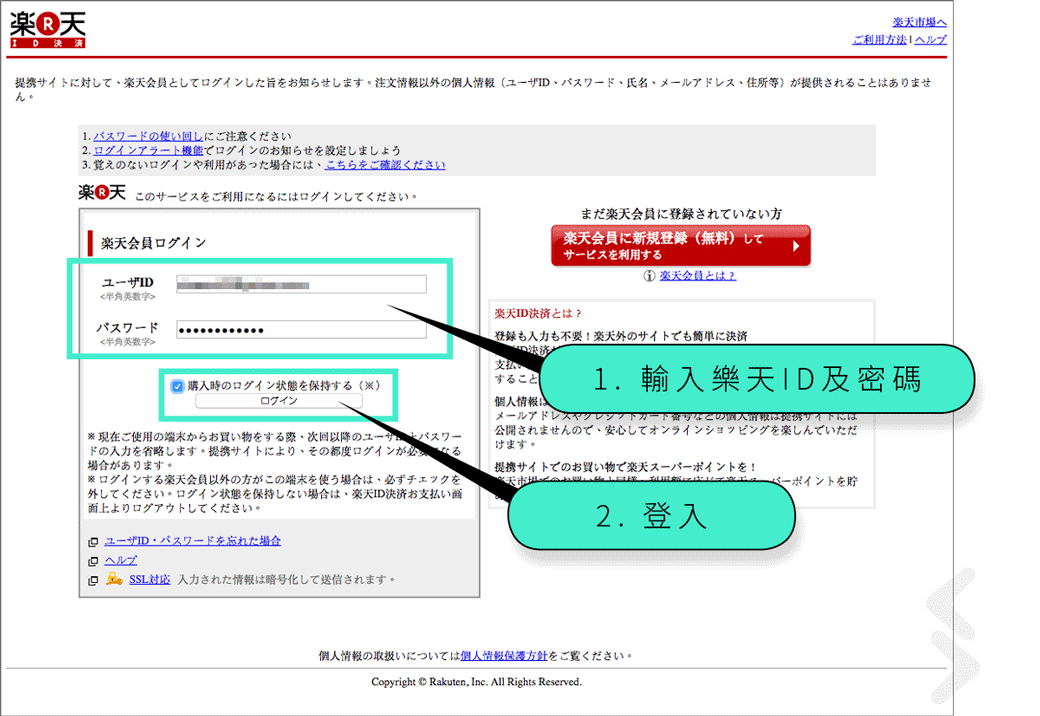Screen dimensions: 1040x716
Task: Toggle 購入時のログイン状態を保持する checkbox
Action: [177, 386]
